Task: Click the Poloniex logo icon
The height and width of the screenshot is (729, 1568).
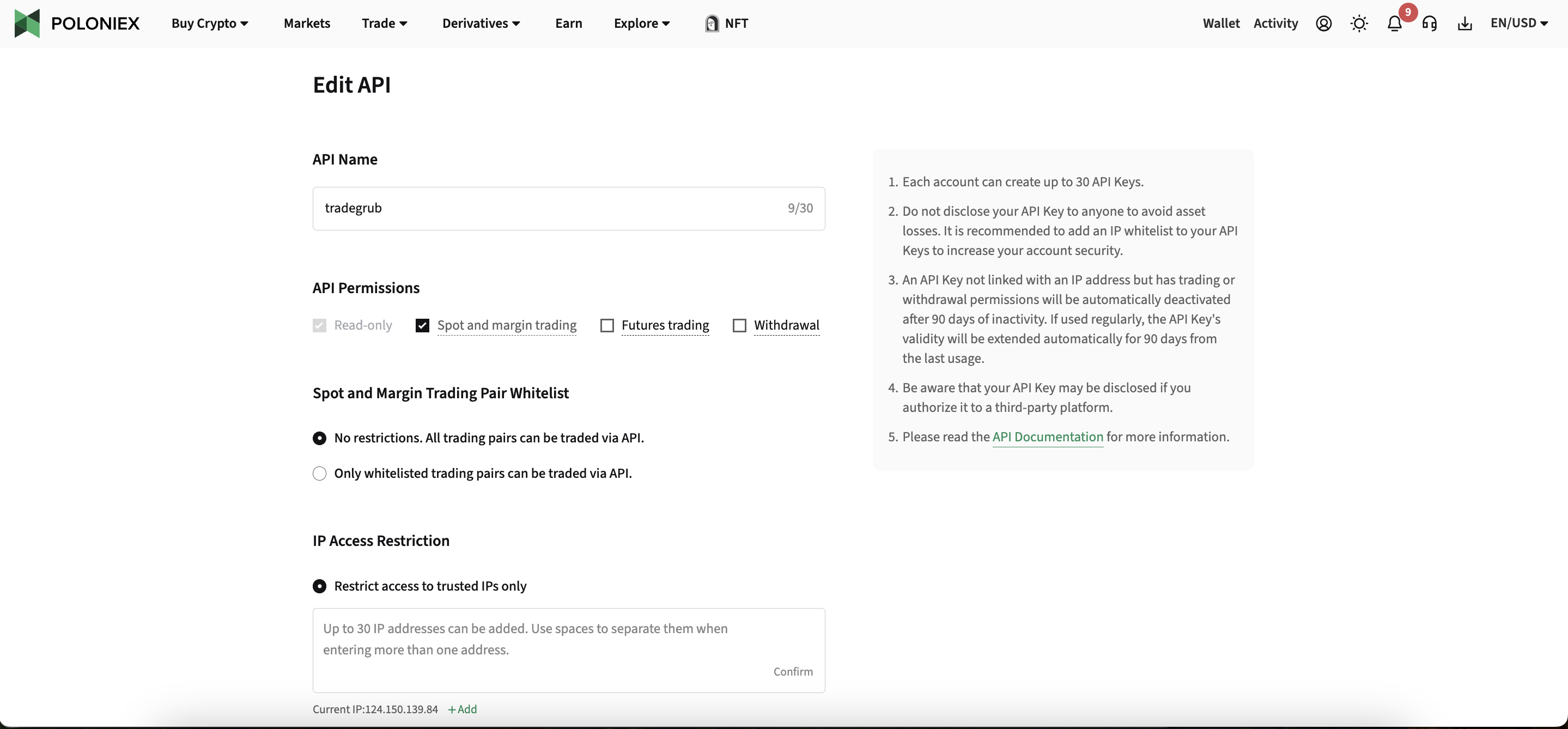Action: (x=27, y=23)
